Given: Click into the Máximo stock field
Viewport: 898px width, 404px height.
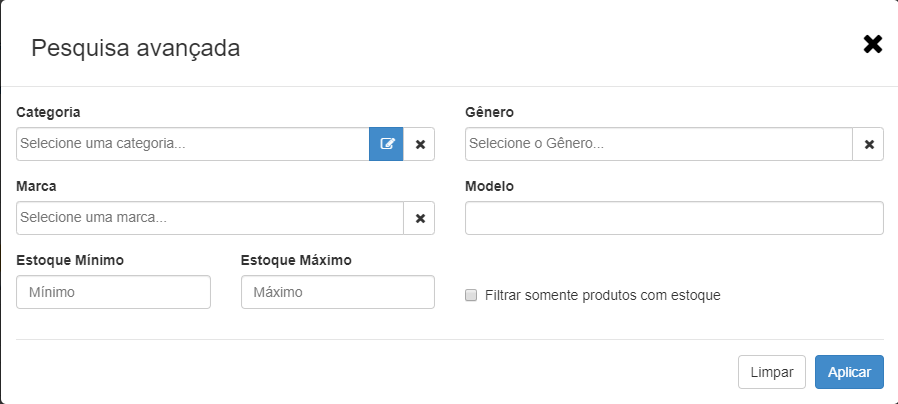Looking at the screenshot, I should [x=338, y=292].
